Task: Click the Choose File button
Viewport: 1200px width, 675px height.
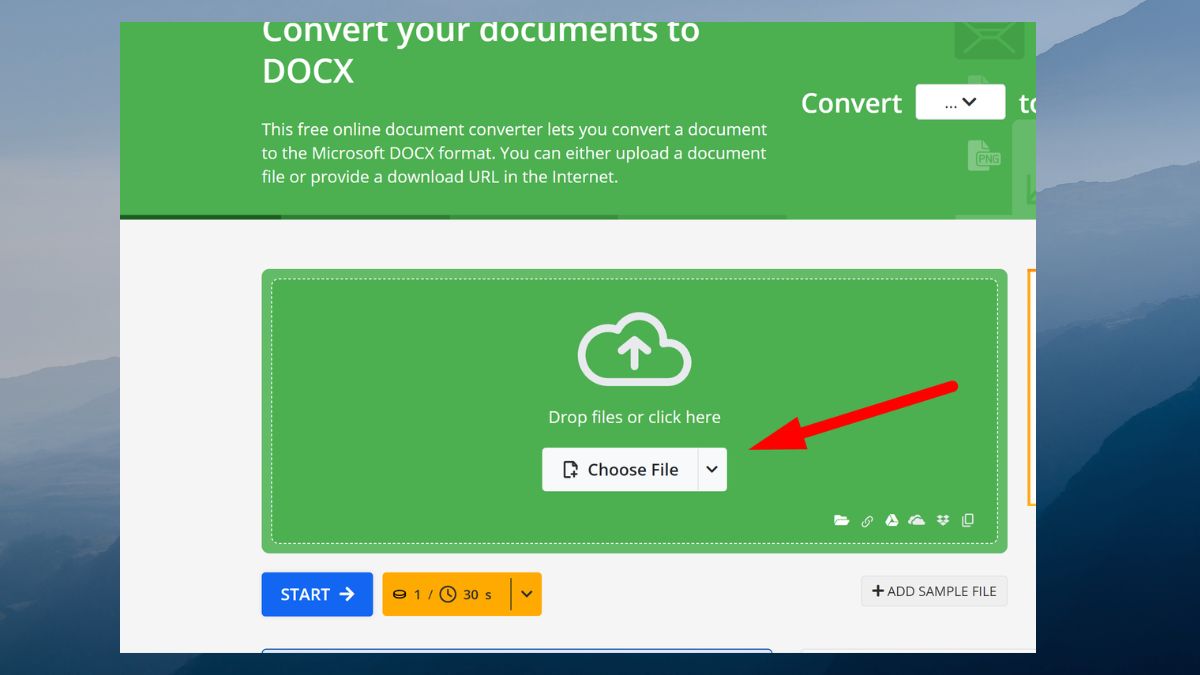Action: pyautogui.click(x=620, y=469)
